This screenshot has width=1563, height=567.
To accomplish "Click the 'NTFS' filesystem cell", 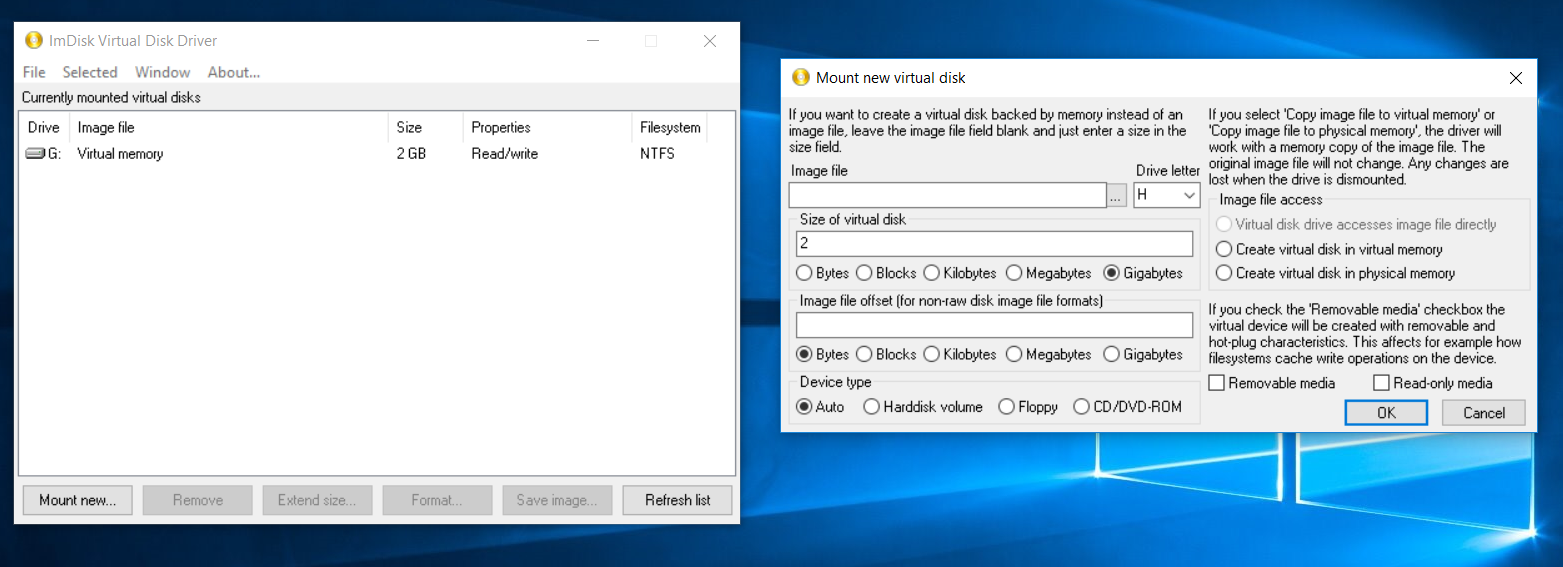I will (x=657, y=154).
